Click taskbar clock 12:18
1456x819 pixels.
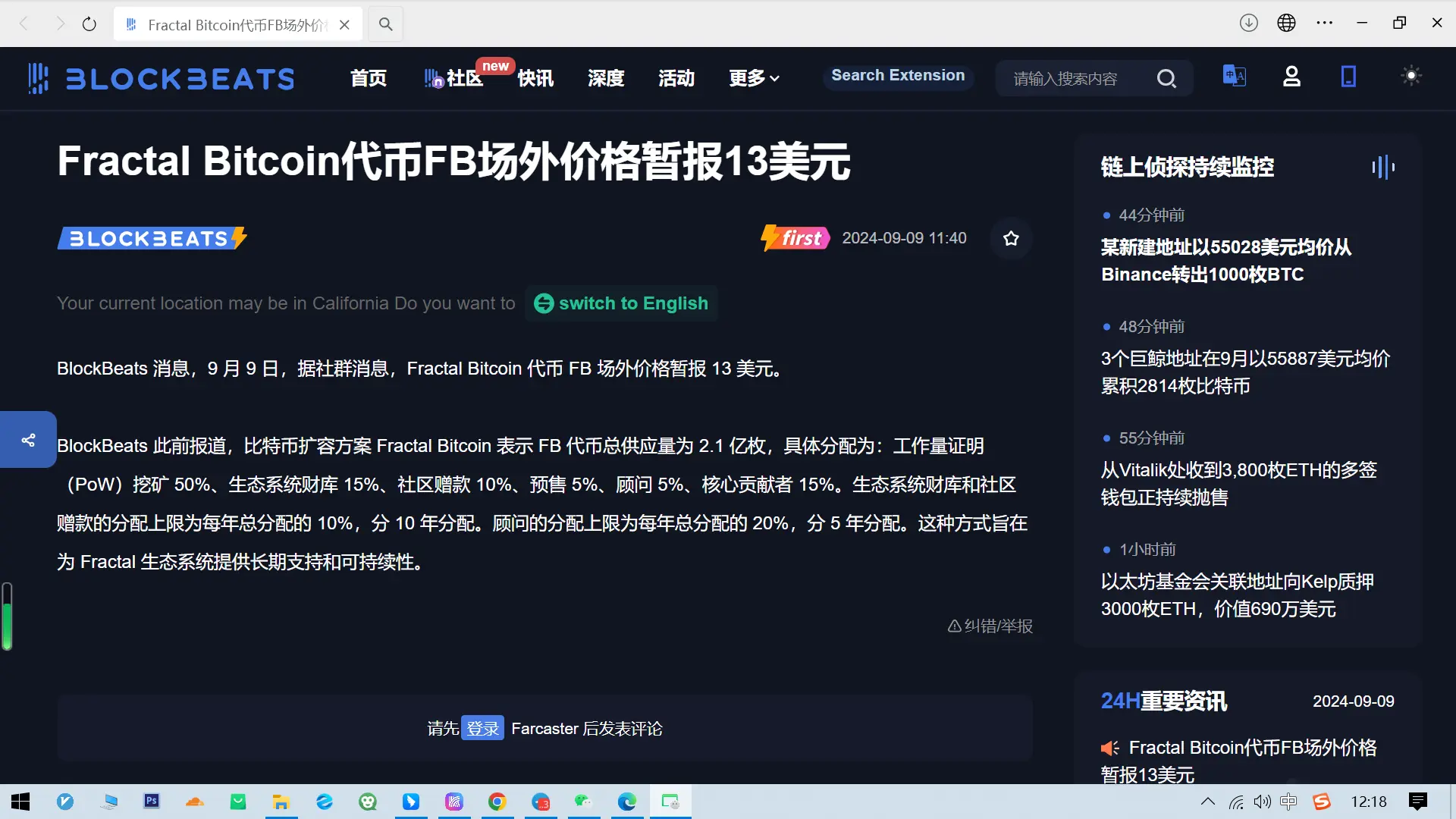pos(1368,802)
